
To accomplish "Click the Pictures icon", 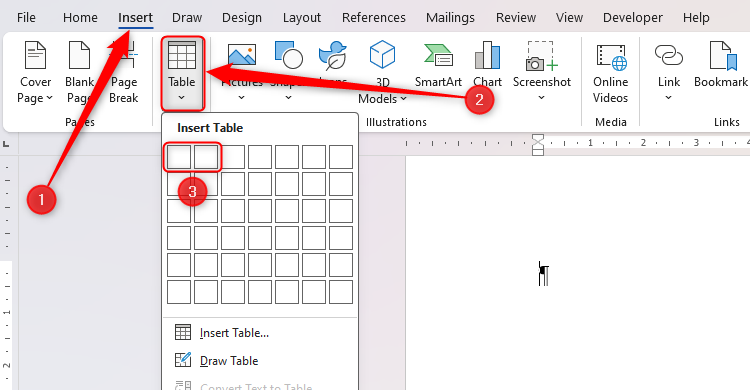I will [242, 55].
